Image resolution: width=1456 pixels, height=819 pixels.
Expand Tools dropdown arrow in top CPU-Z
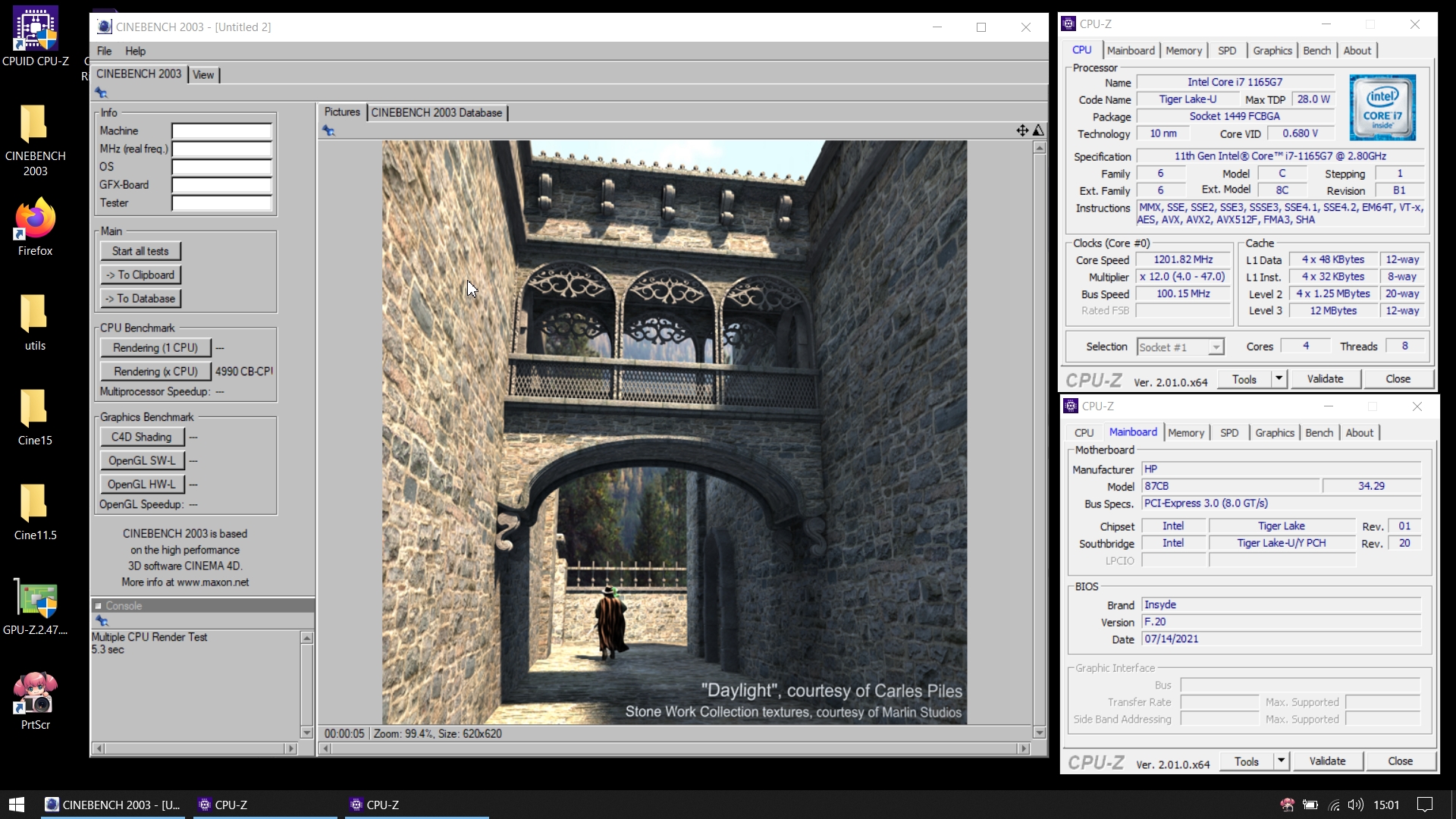coord(1279,378)
